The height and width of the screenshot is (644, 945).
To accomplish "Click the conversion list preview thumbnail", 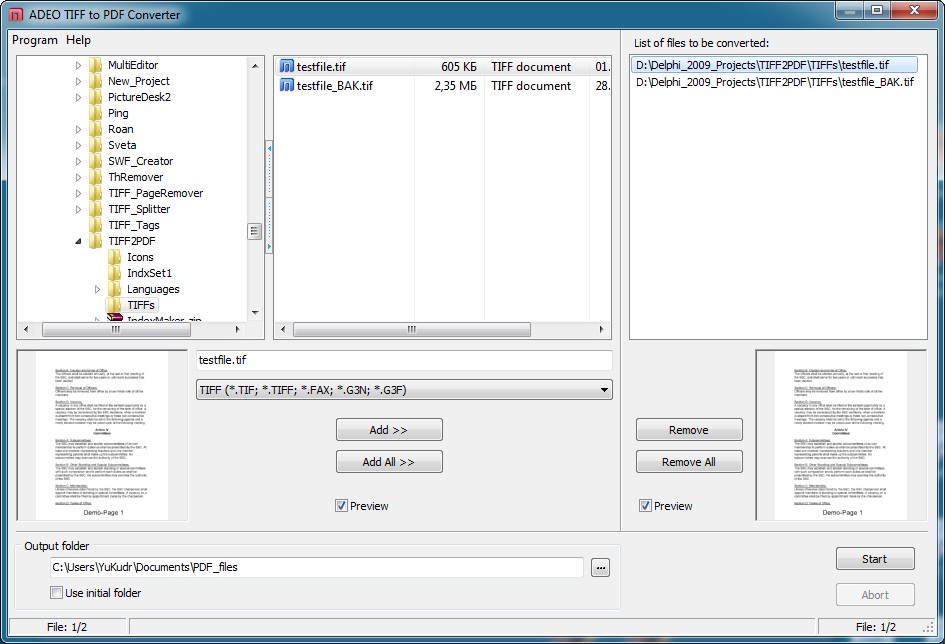I will pyautogui.click(x=841, y=435).
